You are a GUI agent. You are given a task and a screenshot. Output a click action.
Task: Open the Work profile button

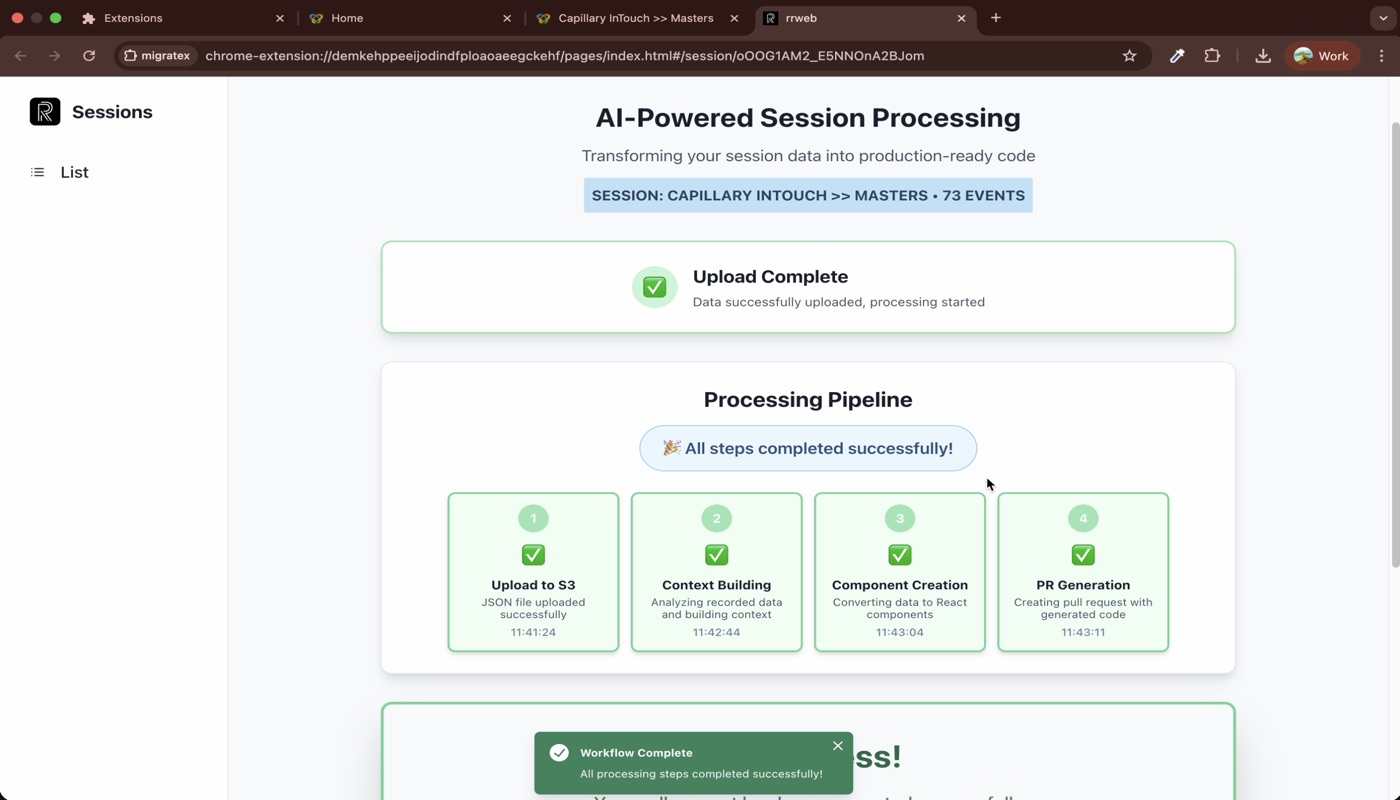pyautogui.click(x=1322, y=56)
